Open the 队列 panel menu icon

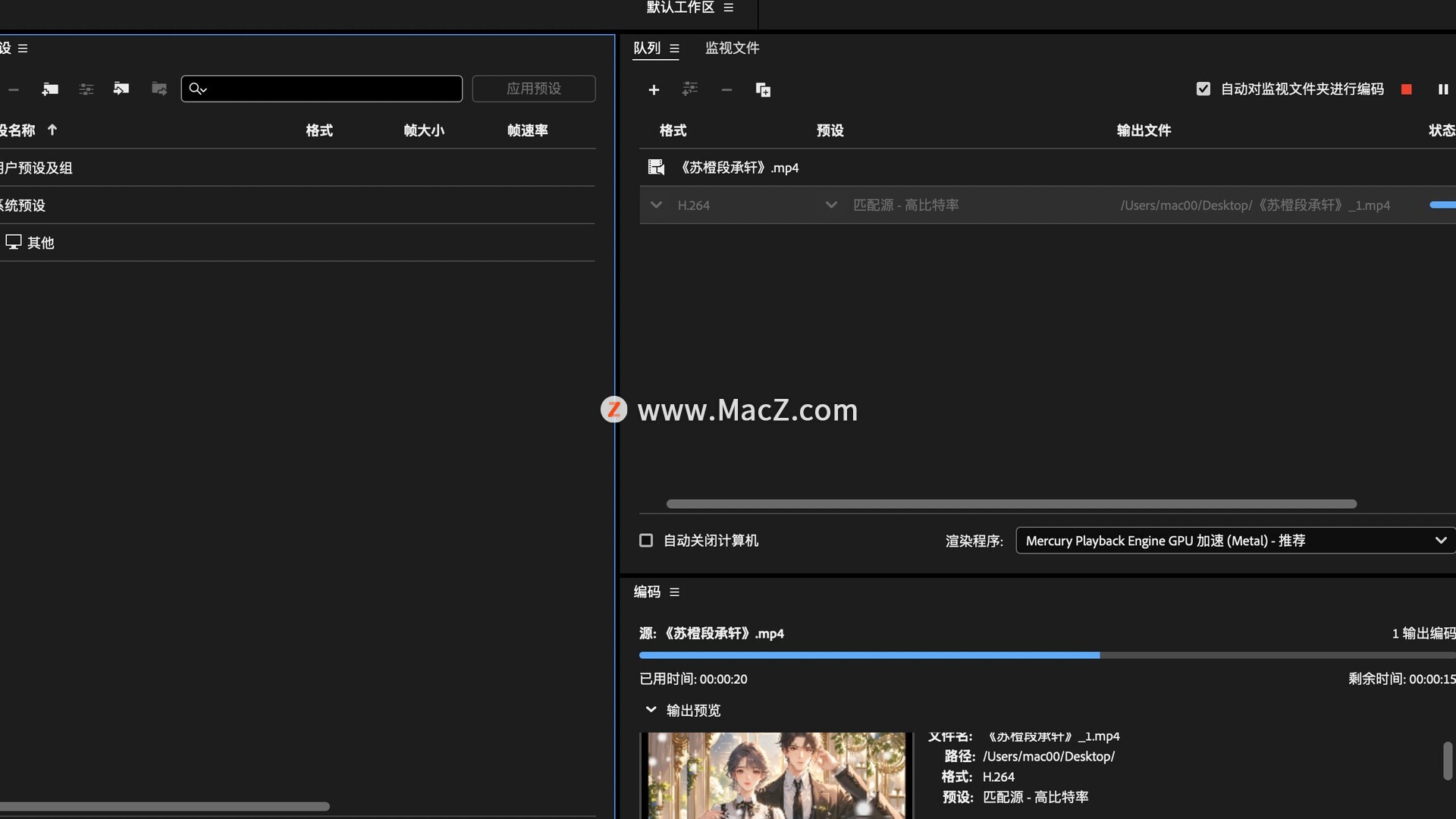click(674, 49)
